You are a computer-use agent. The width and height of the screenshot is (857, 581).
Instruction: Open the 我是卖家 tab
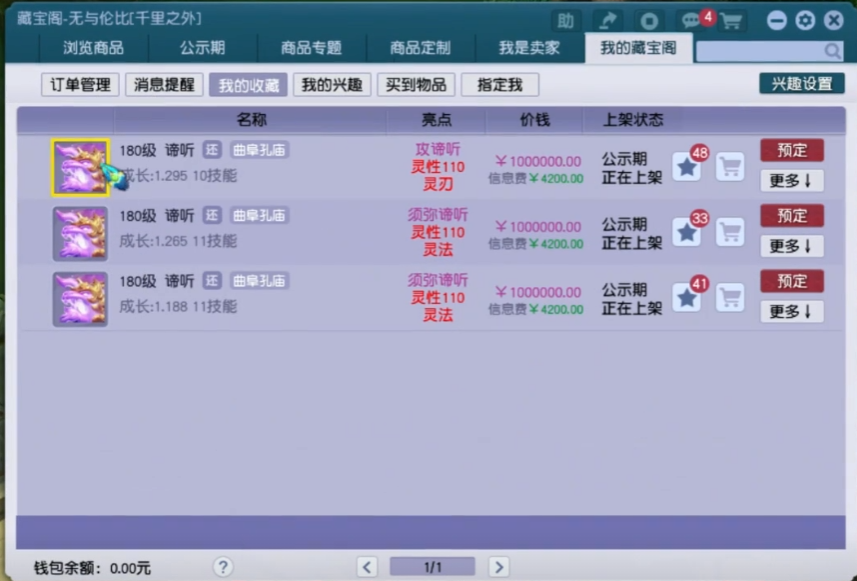coord(529,48)
